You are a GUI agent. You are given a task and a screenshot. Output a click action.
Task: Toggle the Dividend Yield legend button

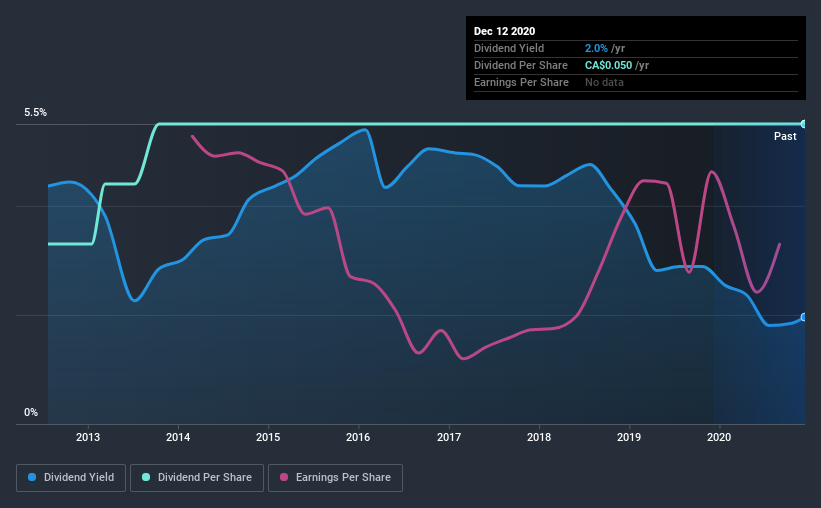click(71, 478)
